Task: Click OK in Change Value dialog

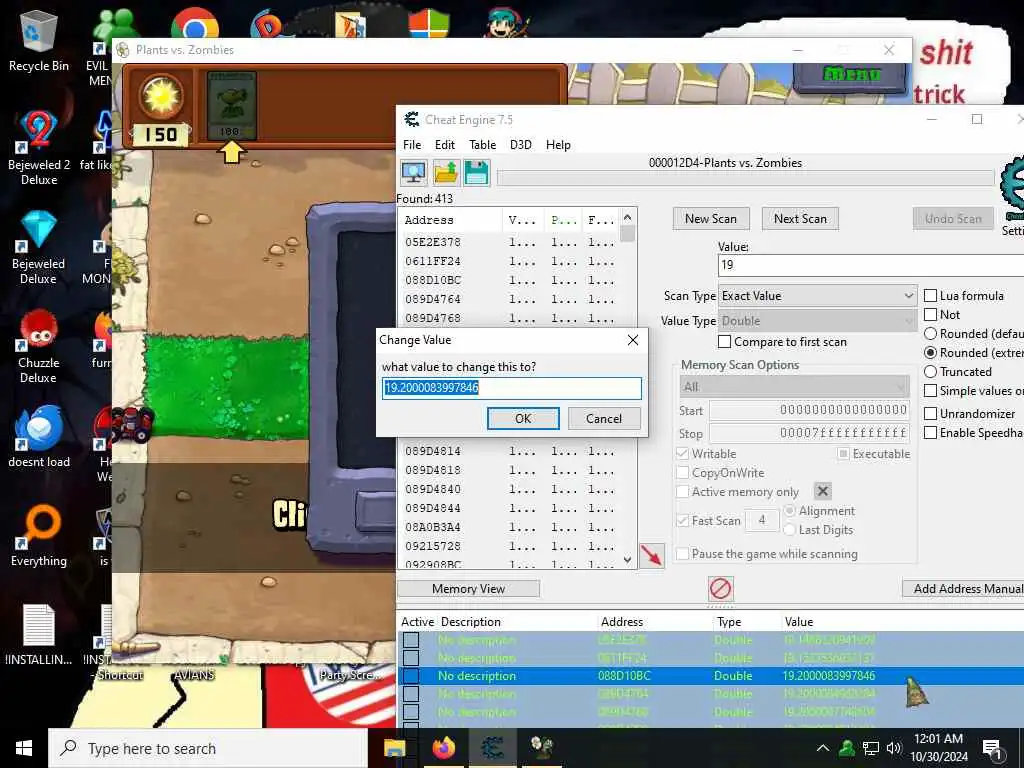Action: (523, 419)
